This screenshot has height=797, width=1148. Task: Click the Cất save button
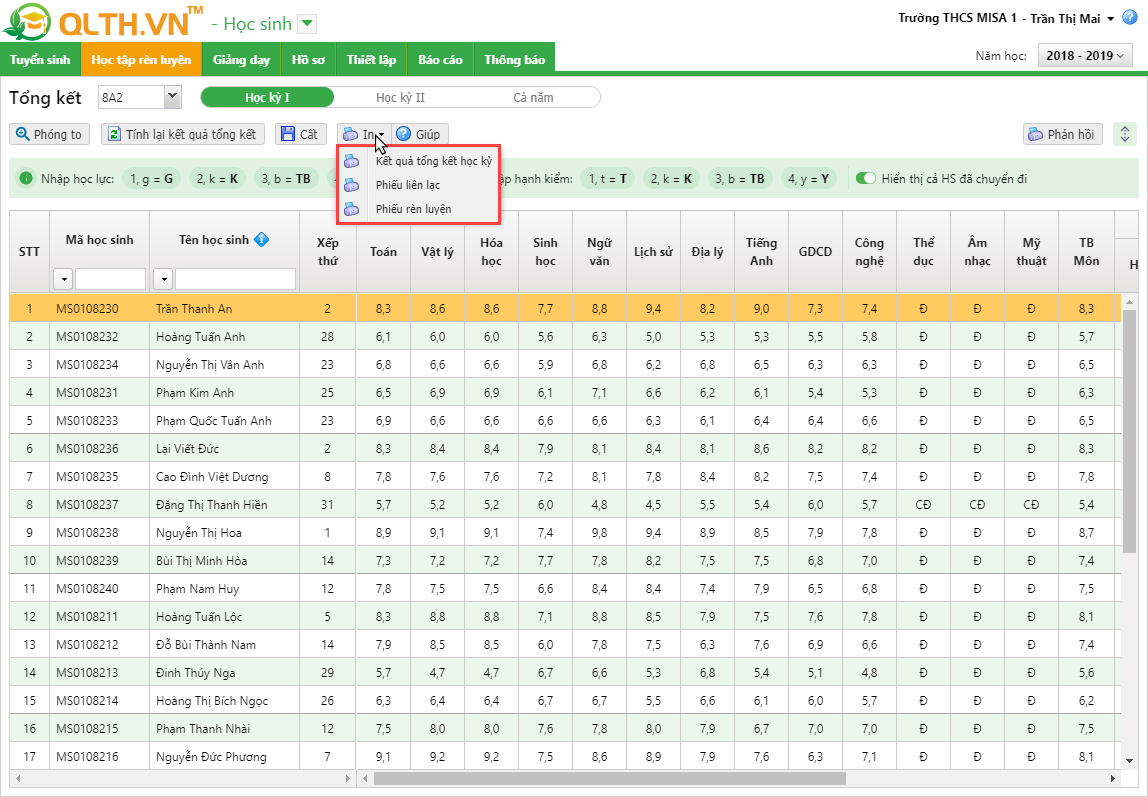[300, 134]
